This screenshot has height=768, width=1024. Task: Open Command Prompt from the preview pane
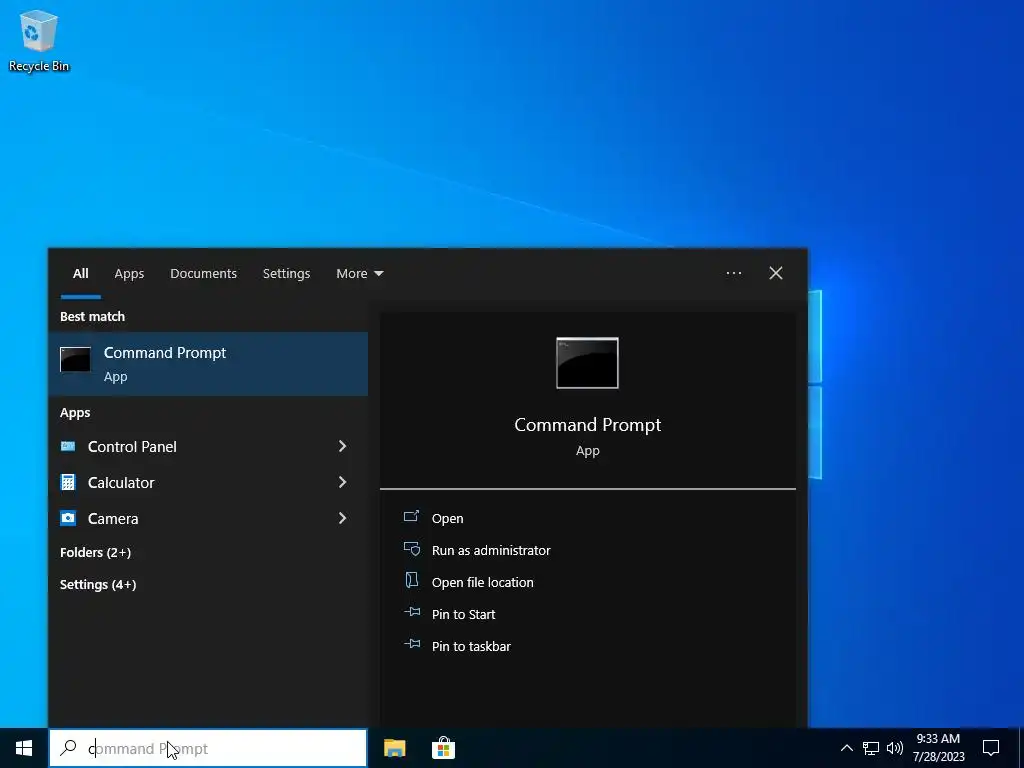tap(447, 518)
